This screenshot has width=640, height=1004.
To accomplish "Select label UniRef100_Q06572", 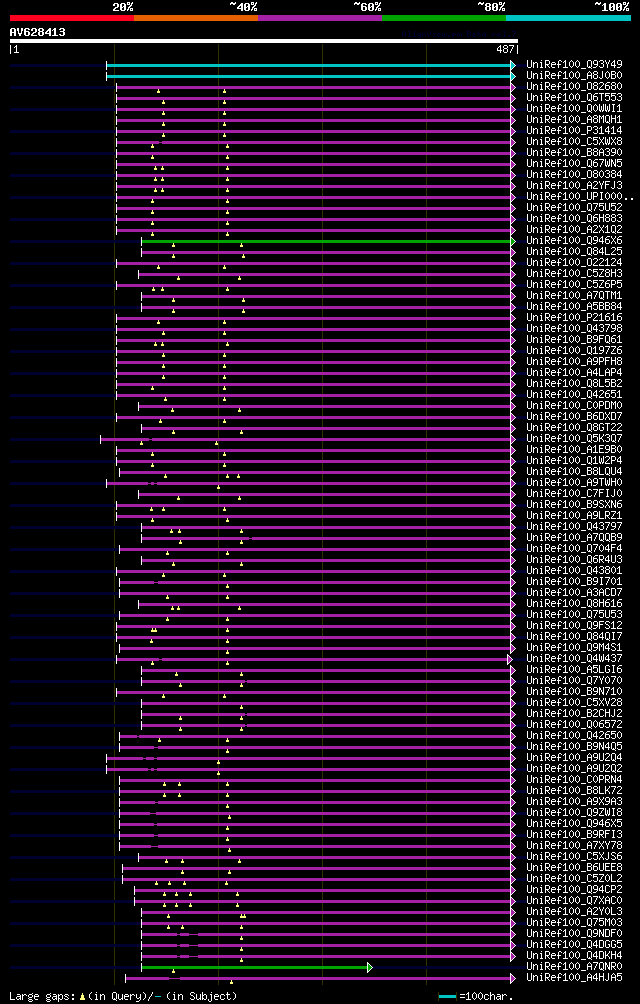I will point(574,724).
